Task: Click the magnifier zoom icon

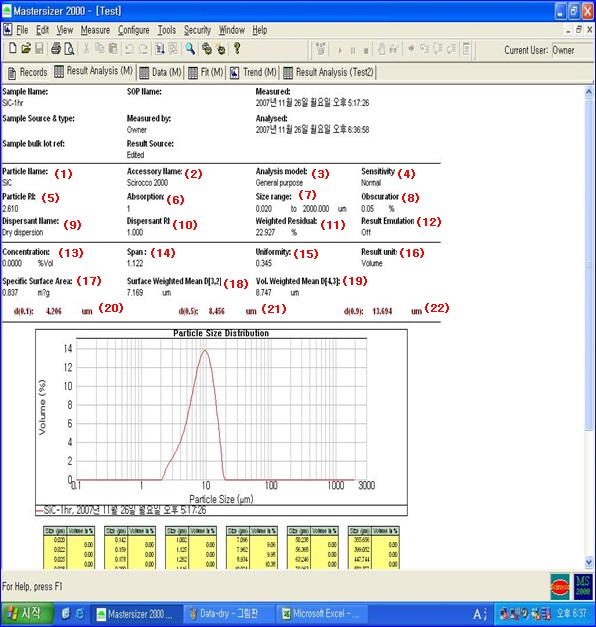Action: click(x=190, y=49)
